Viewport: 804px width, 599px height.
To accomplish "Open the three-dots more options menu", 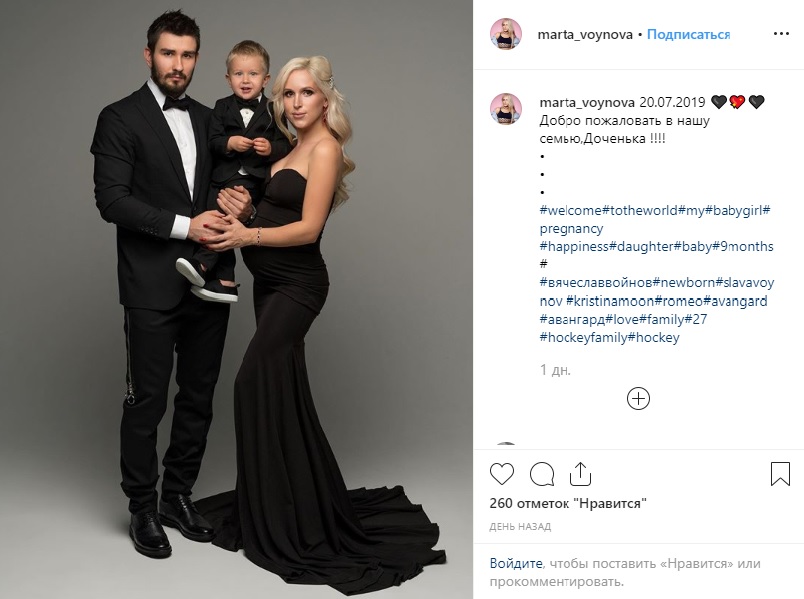I will point(781,34).
